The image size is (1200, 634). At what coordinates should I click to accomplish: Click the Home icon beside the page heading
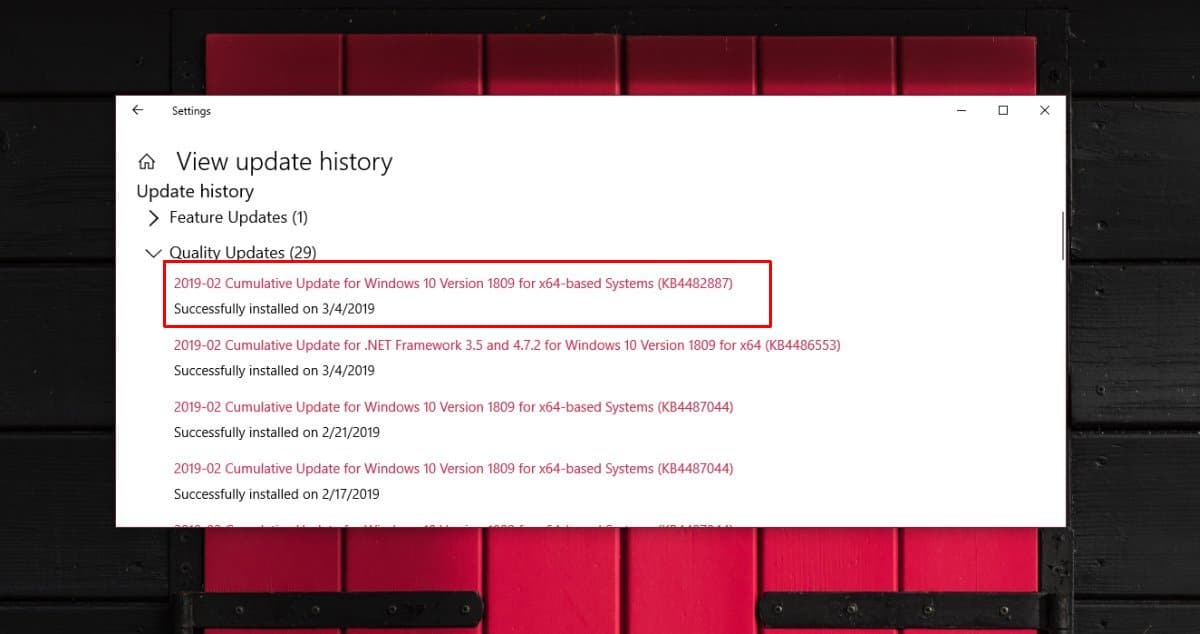tap(147, 162)
